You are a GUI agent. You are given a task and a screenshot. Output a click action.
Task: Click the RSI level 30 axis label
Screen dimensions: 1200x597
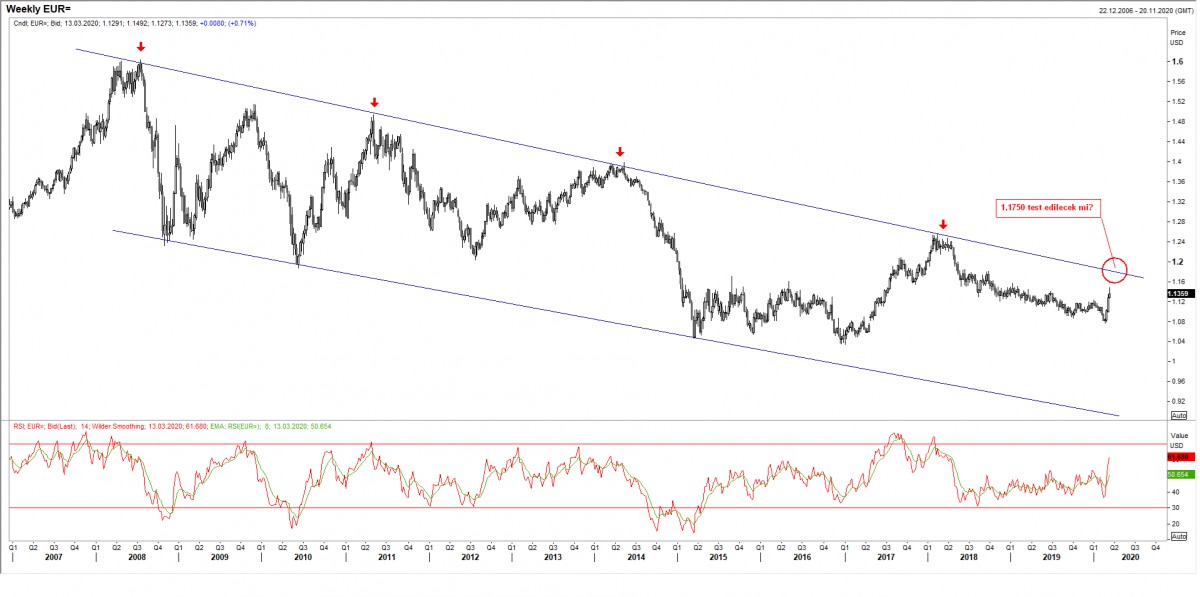[1175, 508]
